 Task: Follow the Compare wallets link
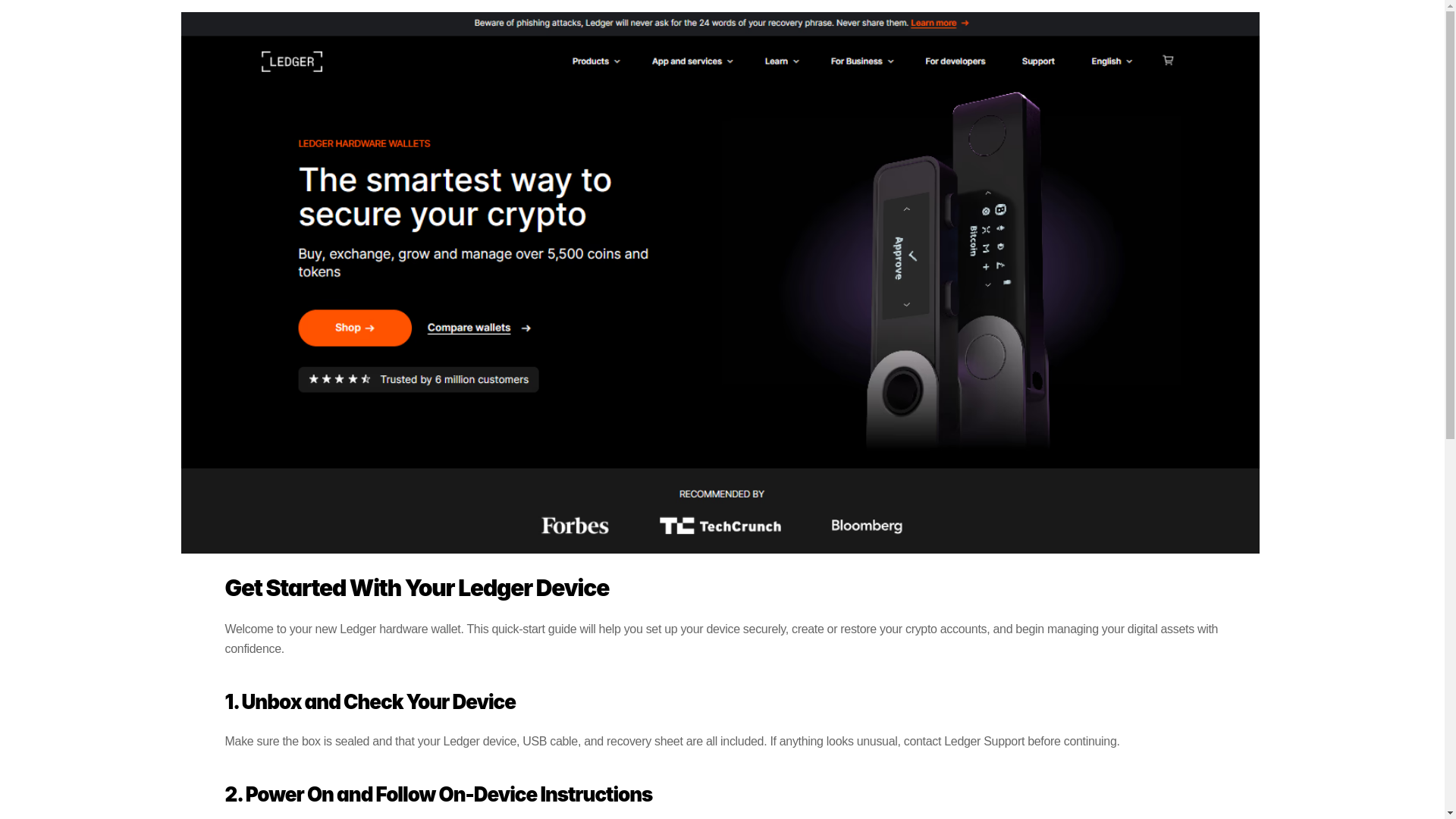pos(469,328)
